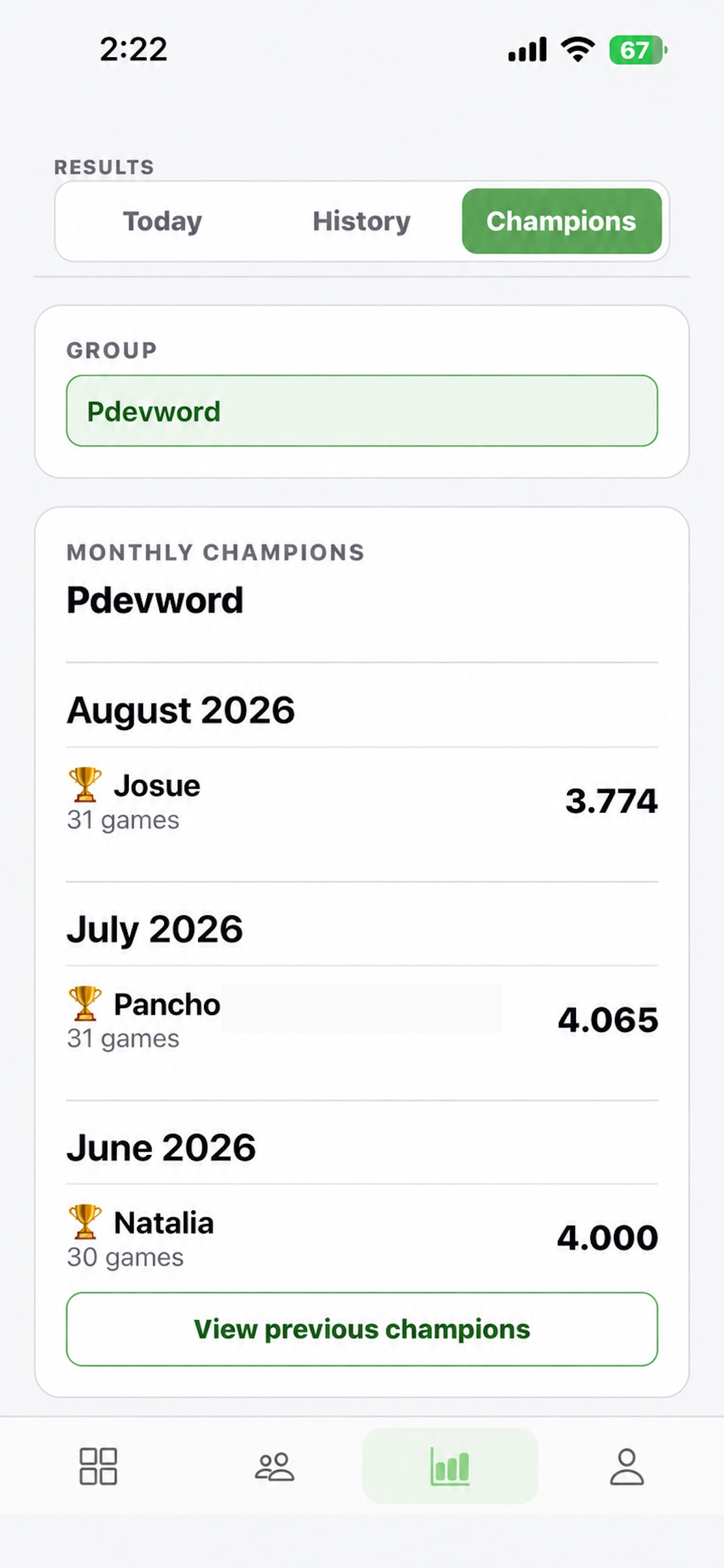This screenshot has width=724, height=1568.
Task: Tap the Wi-Fi icon in the status bar
Action: click(577, 50)
